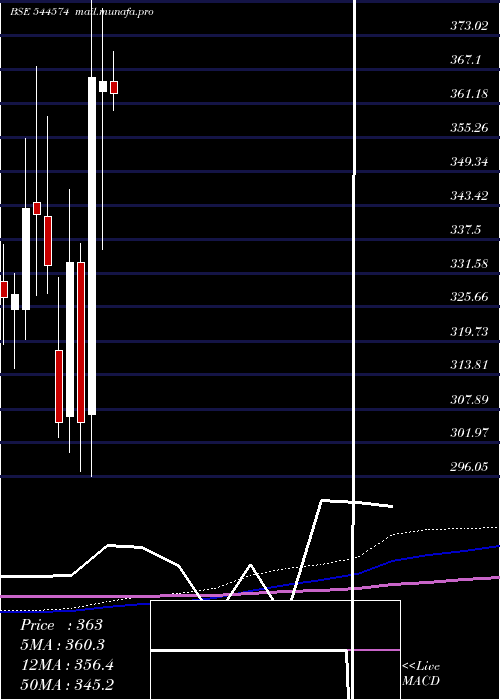Click the 349.34 price axis label
This screenshot has width=500, height=700.
pos(469,162)
